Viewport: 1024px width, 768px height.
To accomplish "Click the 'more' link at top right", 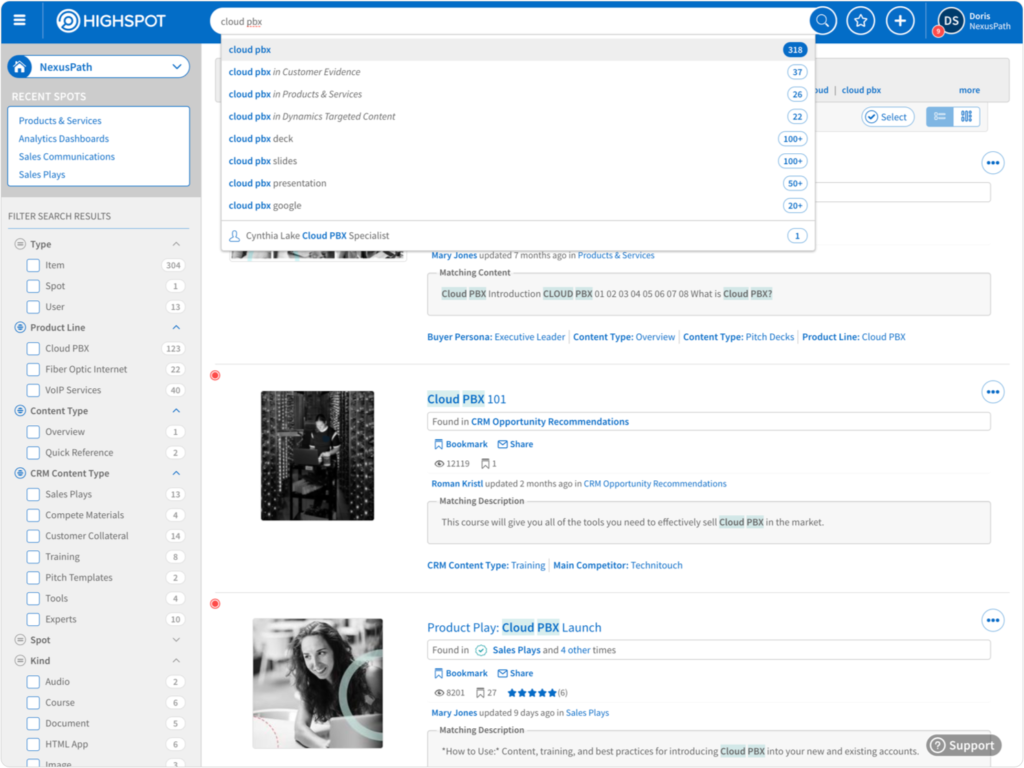I will [x=969, y=90].
